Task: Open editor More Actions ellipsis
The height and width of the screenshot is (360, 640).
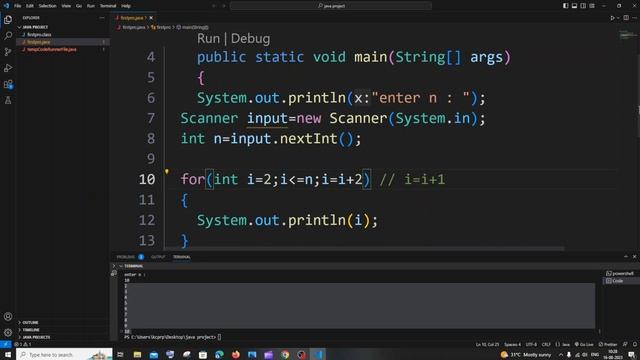Action: coord(634,18)
